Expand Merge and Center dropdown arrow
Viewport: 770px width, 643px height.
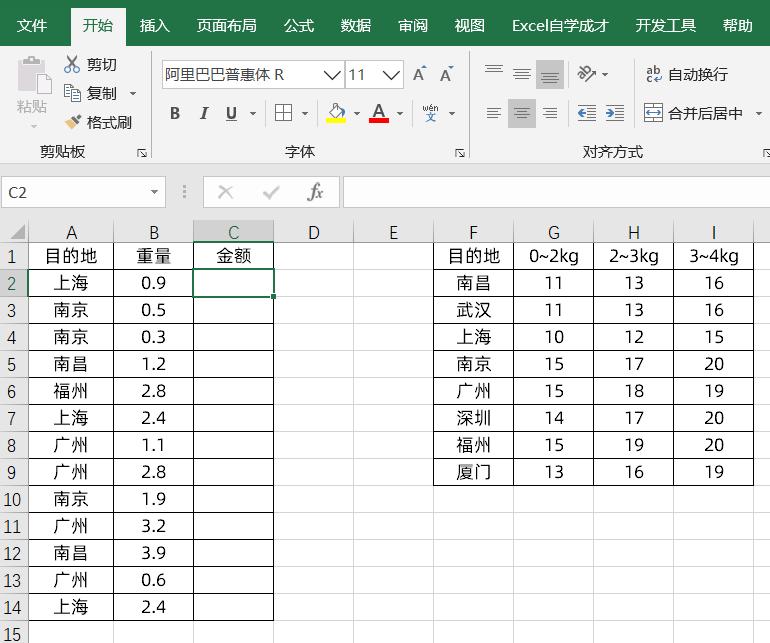click(x=759, y=113)
